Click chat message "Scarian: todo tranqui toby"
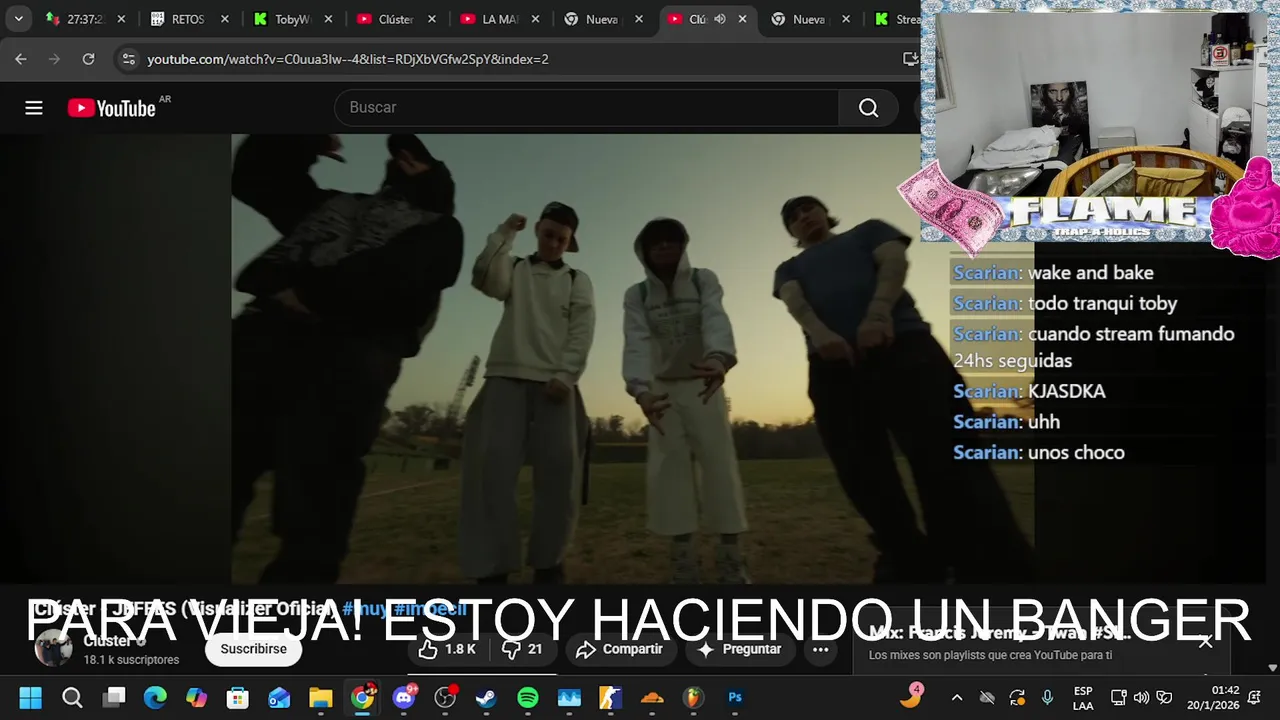Viewport: 1280px width, 720px height. pos(1065,303)
